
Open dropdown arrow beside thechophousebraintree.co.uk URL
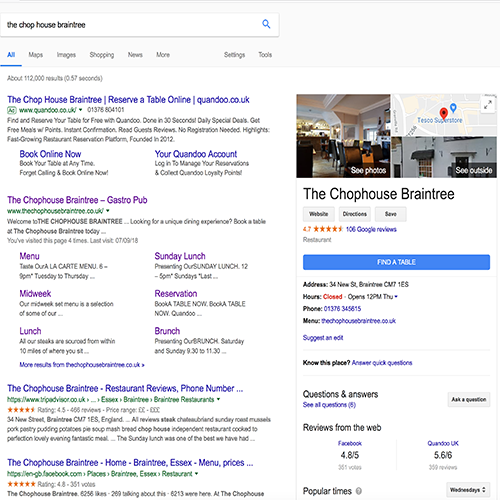[108, 211]
